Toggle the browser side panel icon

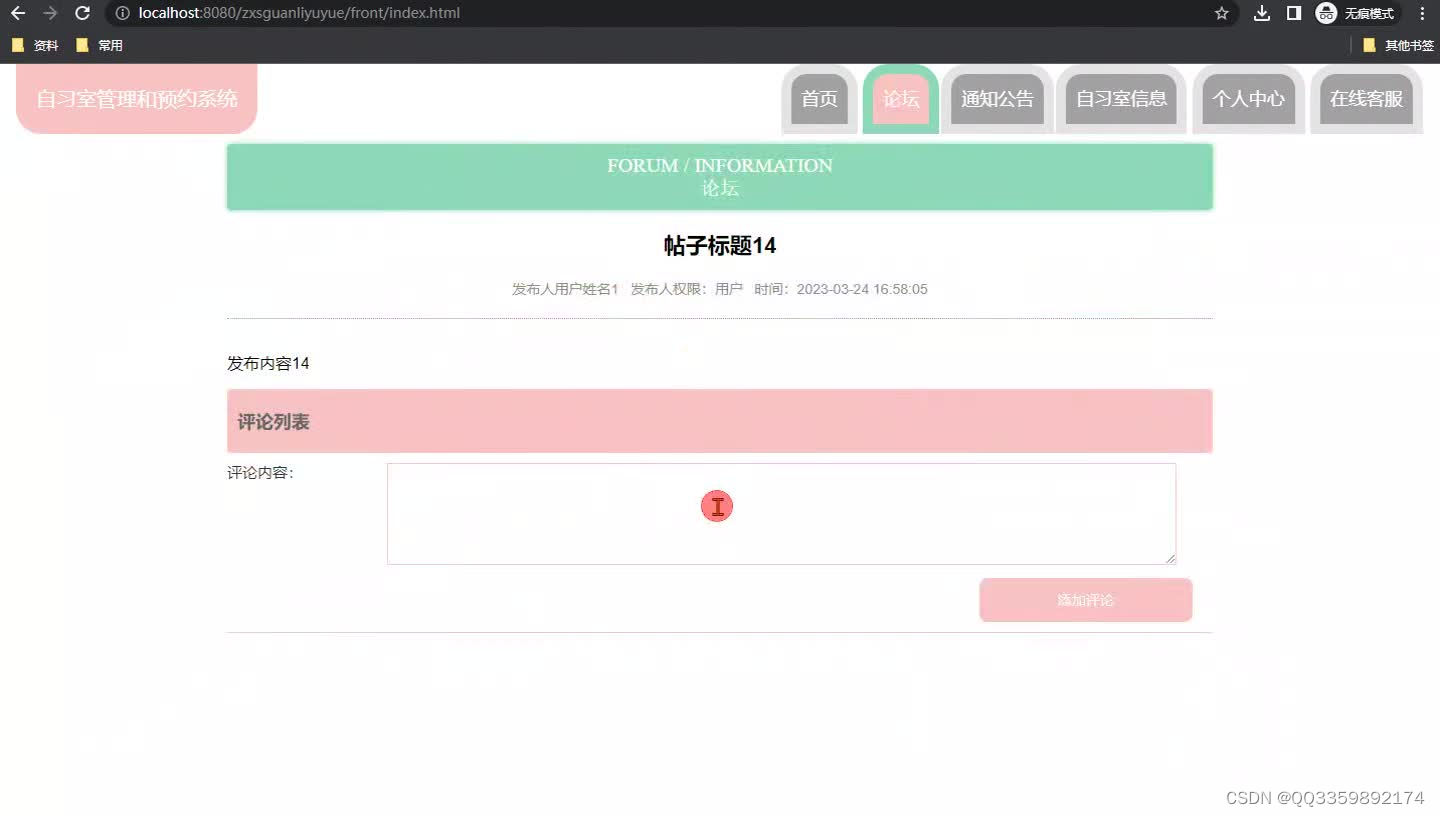[1294, 13]
